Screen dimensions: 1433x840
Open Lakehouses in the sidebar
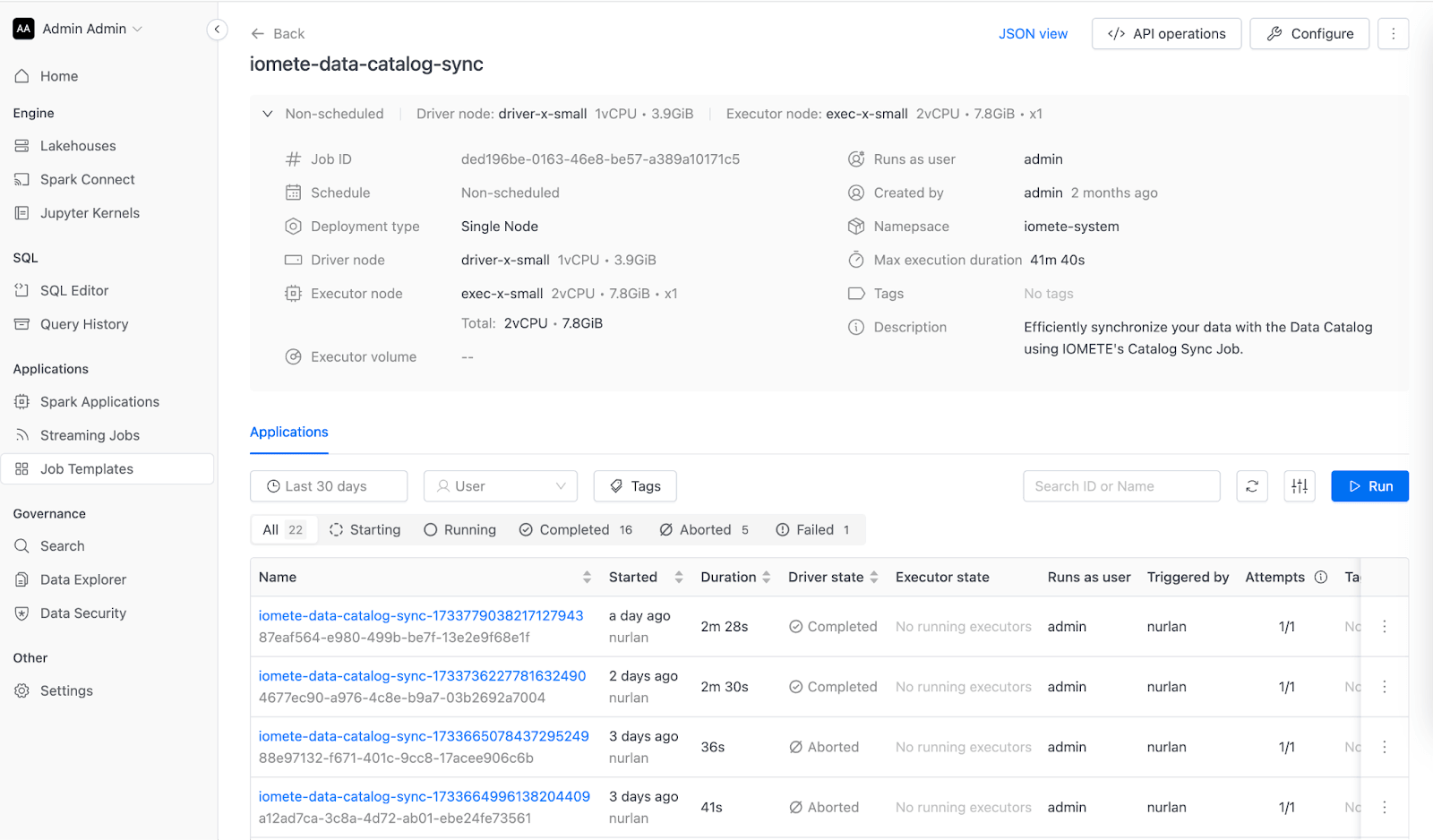tap(78, 146)
